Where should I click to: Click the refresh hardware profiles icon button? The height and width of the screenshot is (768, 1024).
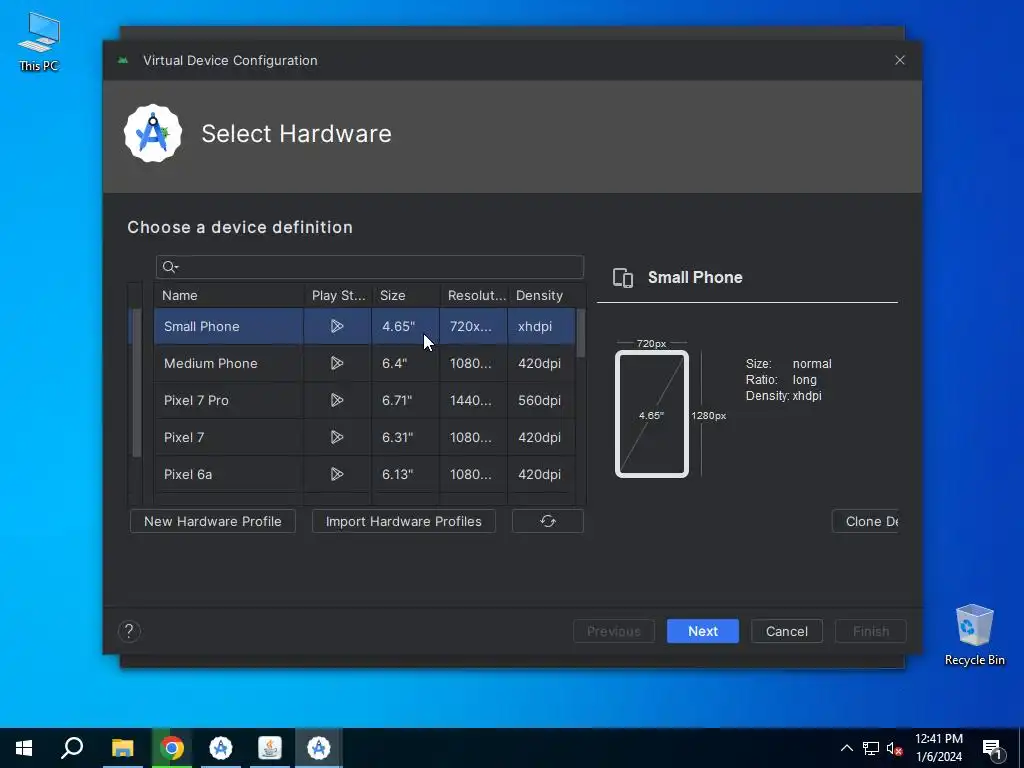pos(548,521)
